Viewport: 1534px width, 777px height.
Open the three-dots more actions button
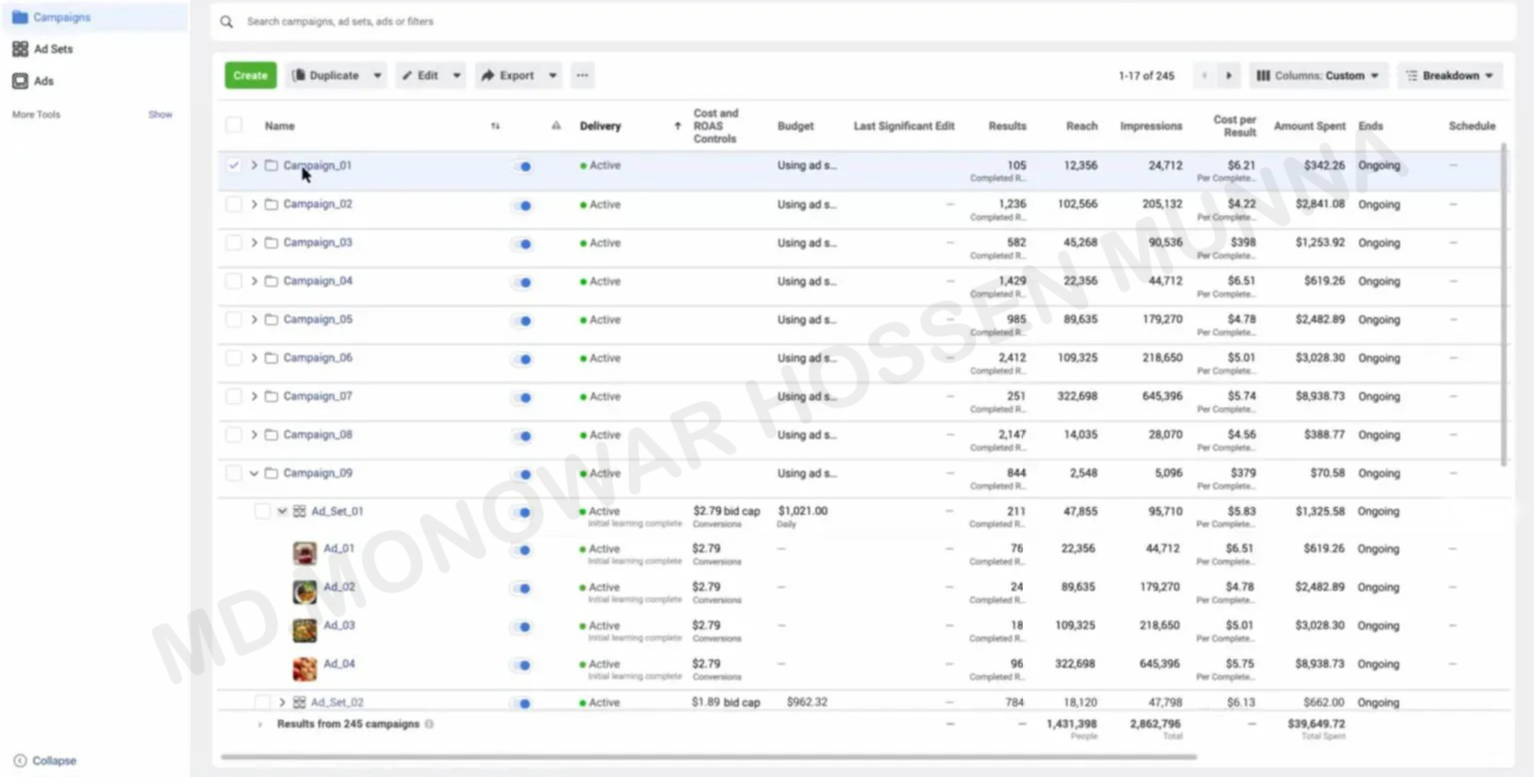582,75
